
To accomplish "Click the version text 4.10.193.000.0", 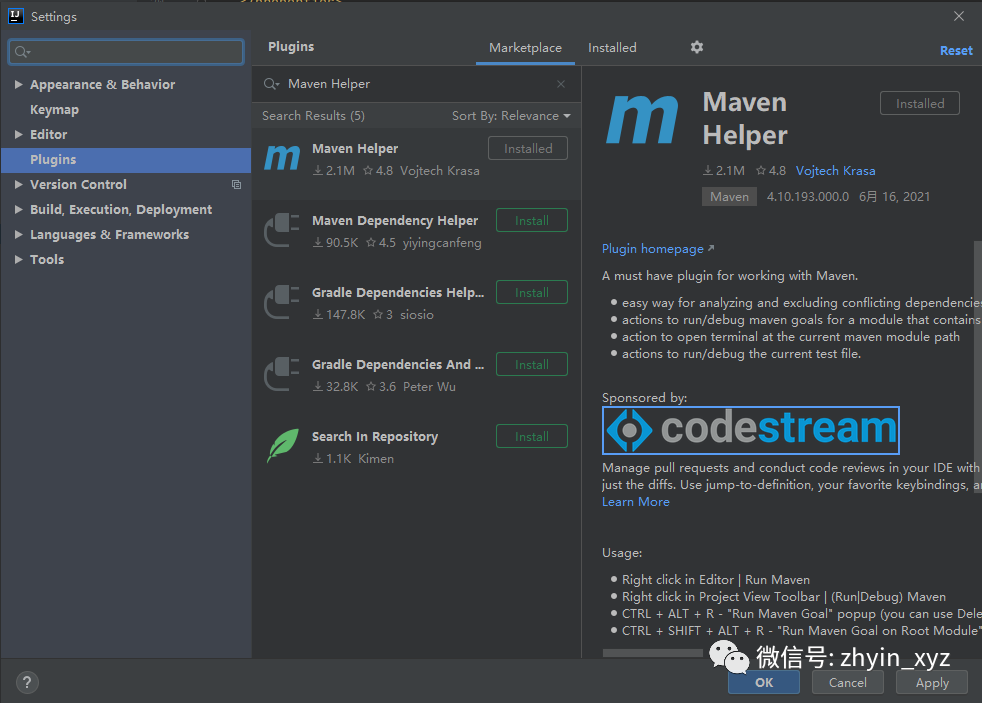I will coord(807,197).
